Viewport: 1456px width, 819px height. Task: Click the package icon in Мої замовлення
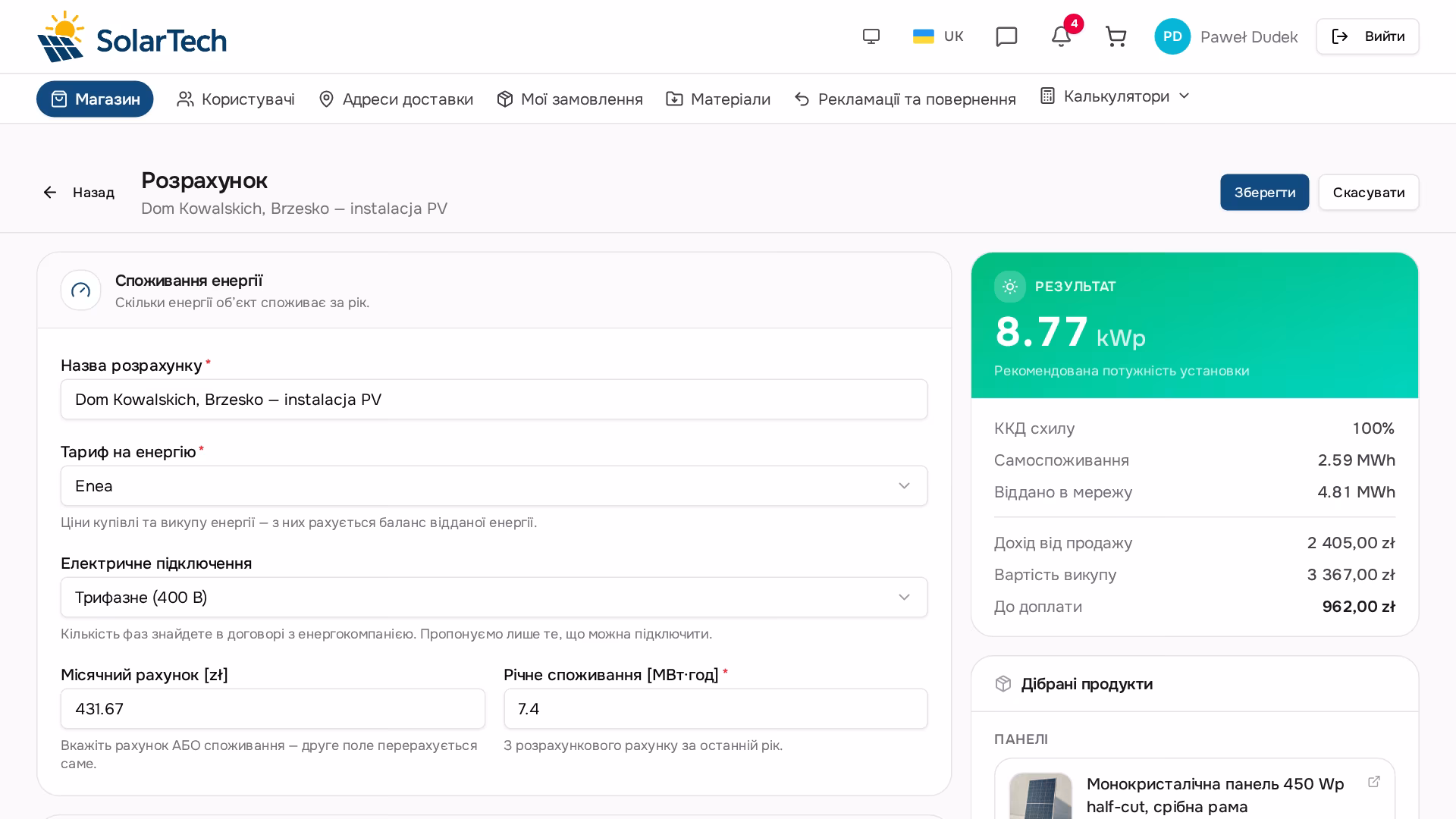505,99
